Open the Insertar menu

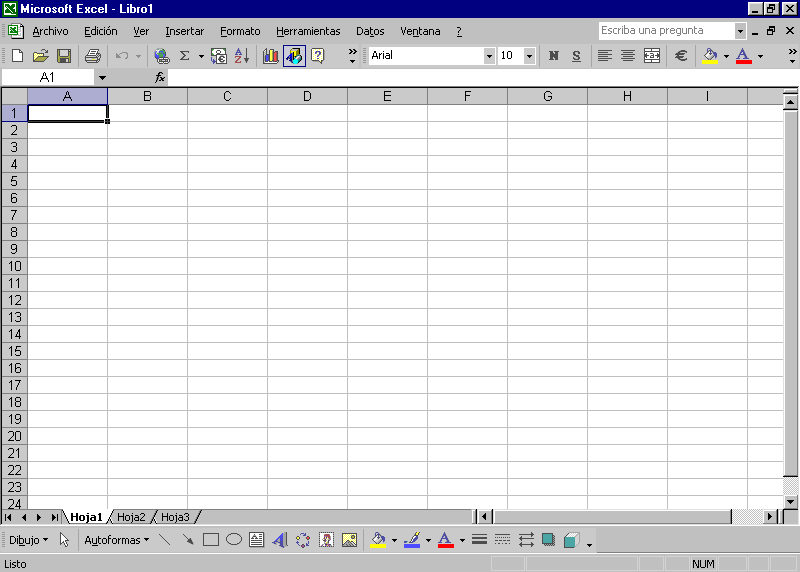(184, 31)
